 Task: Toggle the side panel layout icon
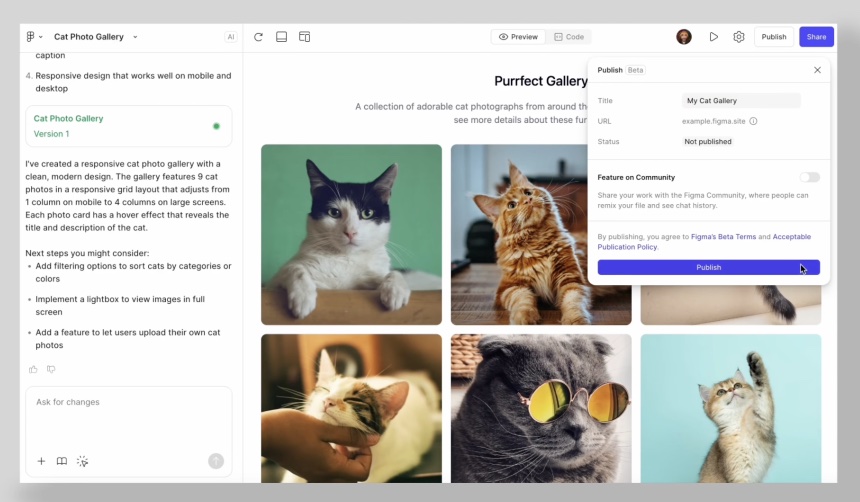click(x=304, y=37)
